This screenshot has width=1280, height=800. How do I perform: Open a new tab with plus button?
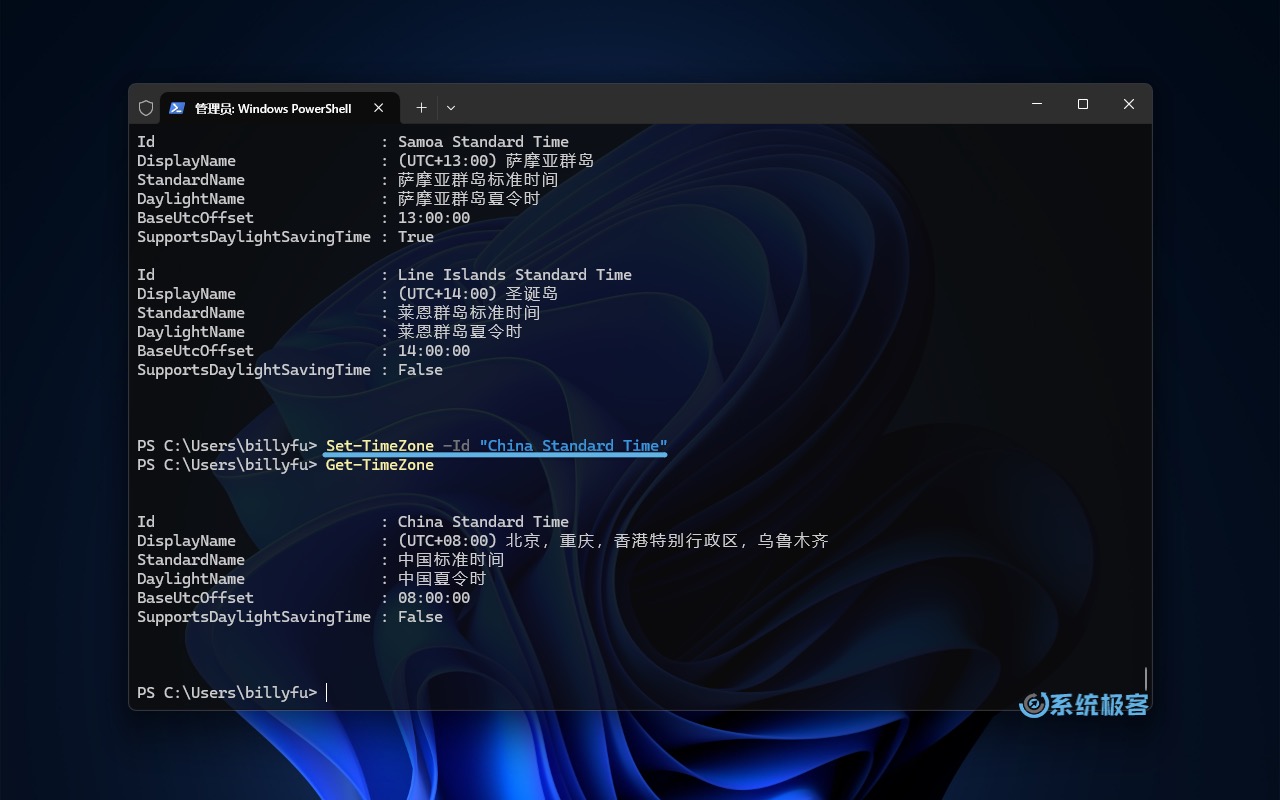click(x=421, y=108)
